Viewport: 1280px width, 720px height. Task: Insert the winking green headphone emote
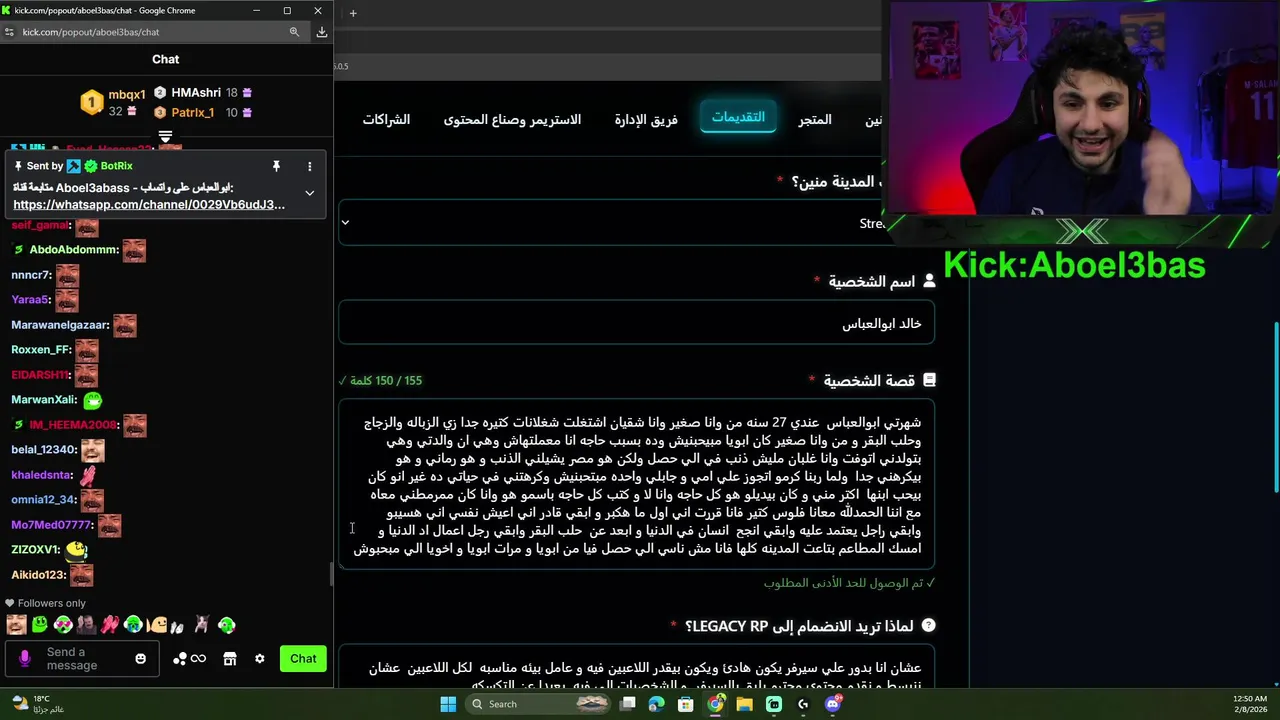(226, 626)
